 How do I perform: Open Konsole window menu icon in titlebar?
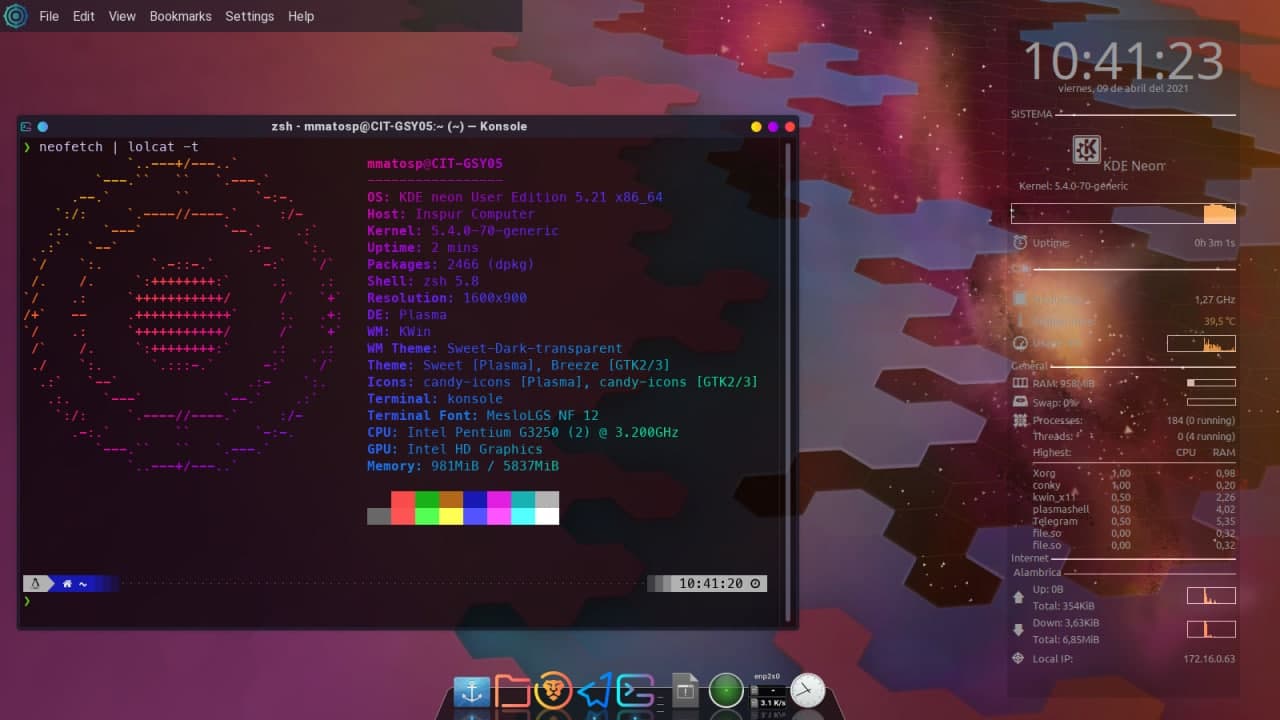point(26,127)
